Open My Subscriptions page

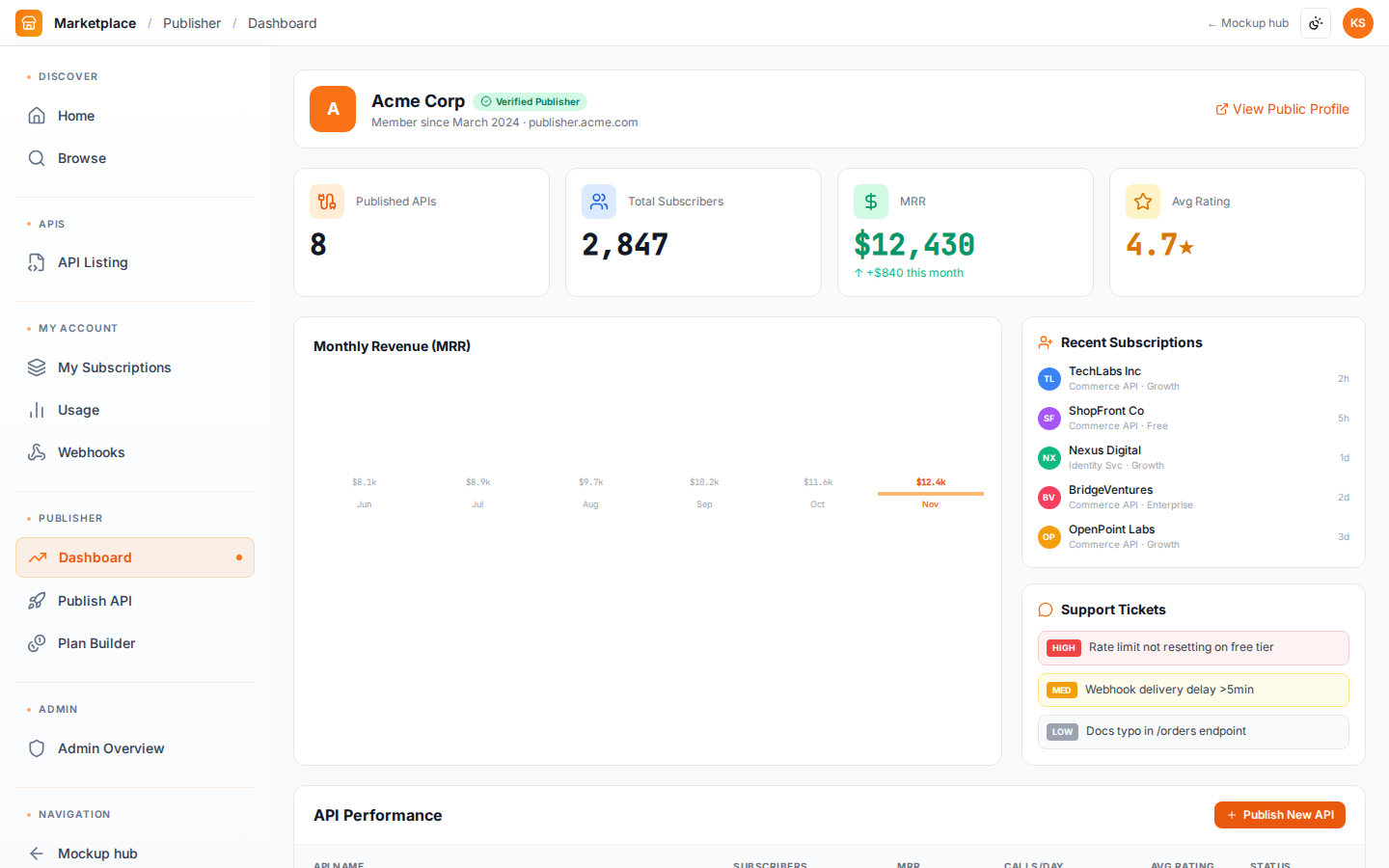click(135, 367)
